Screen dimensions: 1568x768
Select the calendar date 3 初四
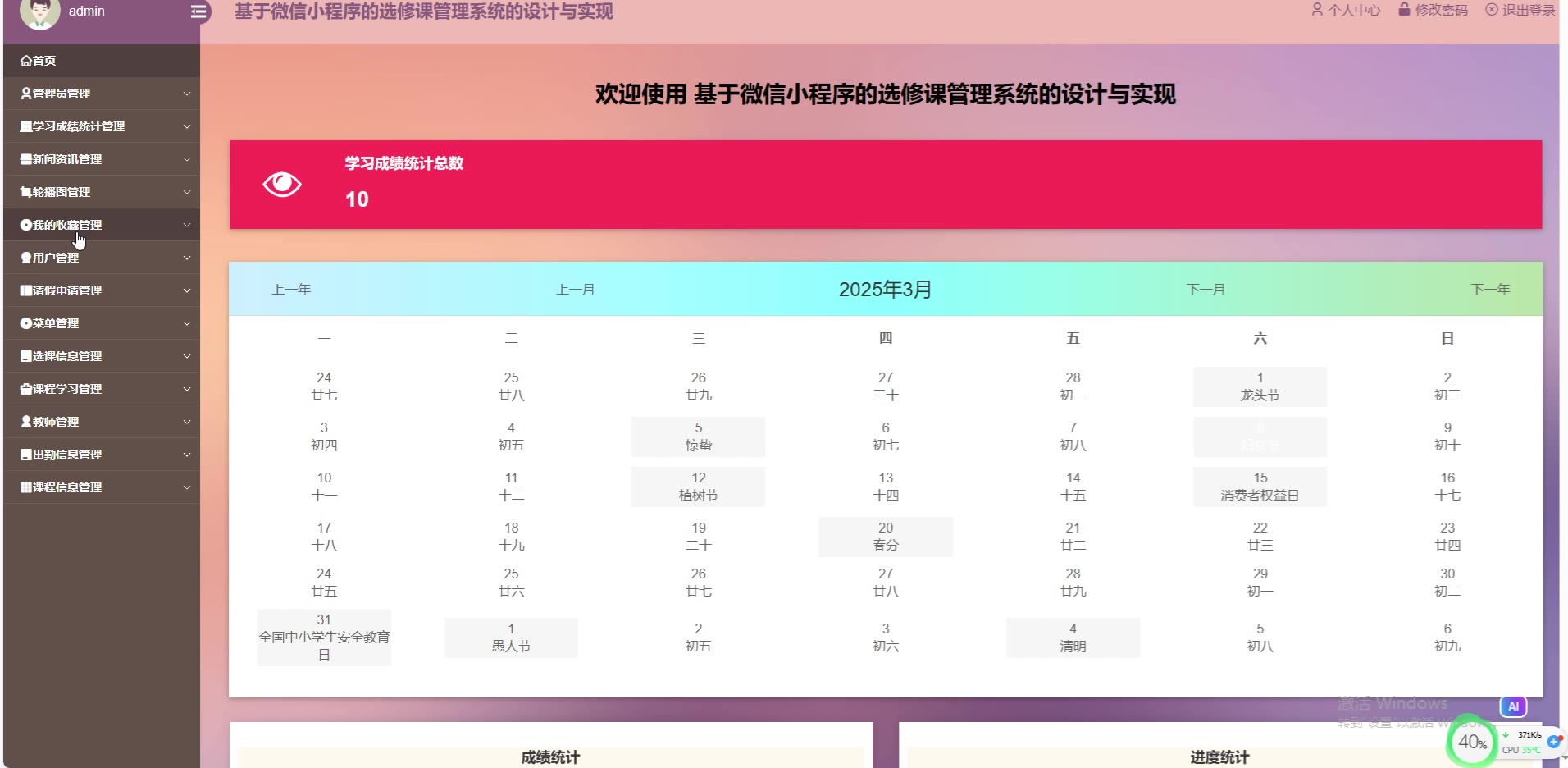(324, 437)
